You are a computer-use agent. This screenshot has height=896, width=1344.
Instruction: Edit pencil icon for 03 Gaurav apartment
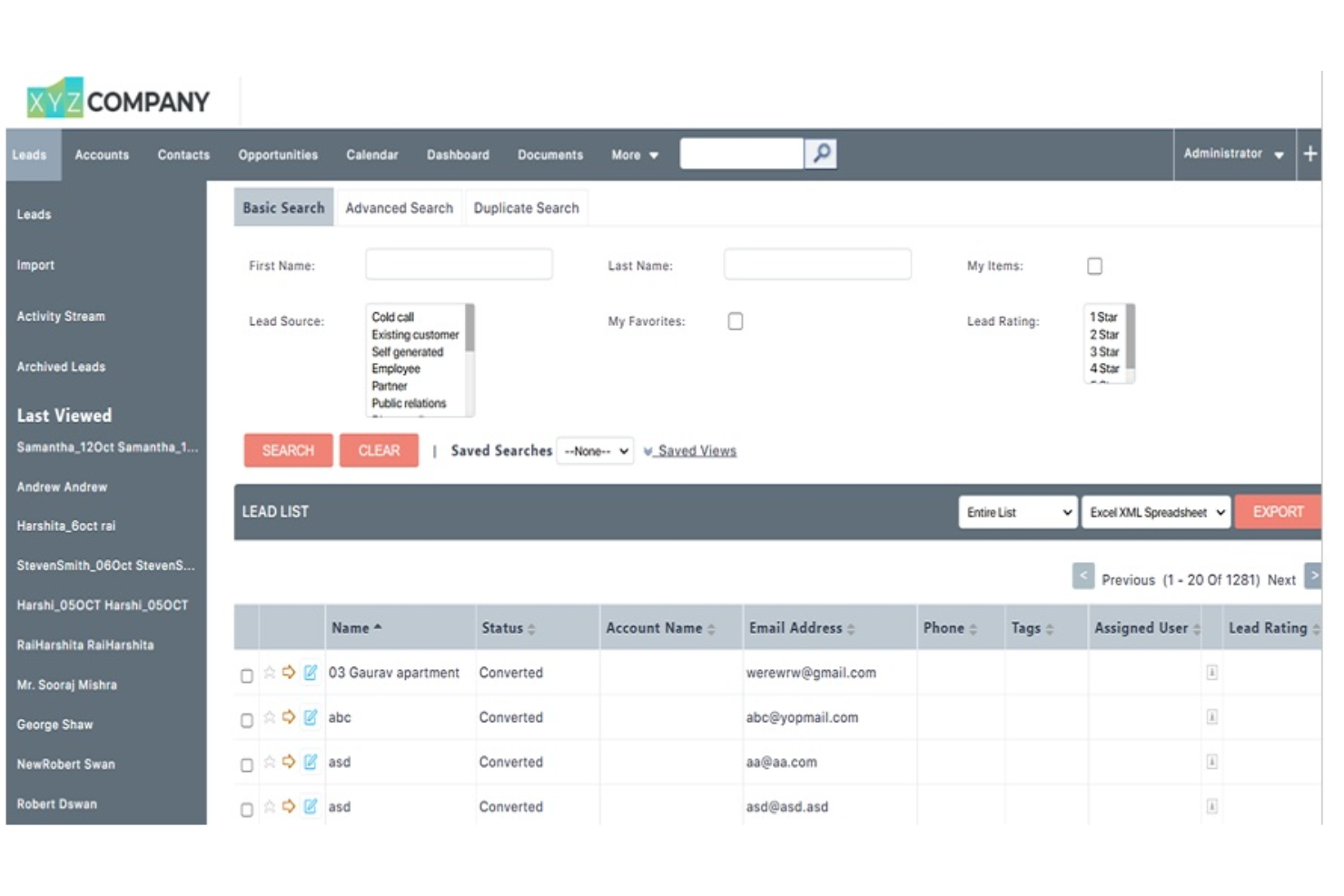pyautogui.click(x=311, y=672)
